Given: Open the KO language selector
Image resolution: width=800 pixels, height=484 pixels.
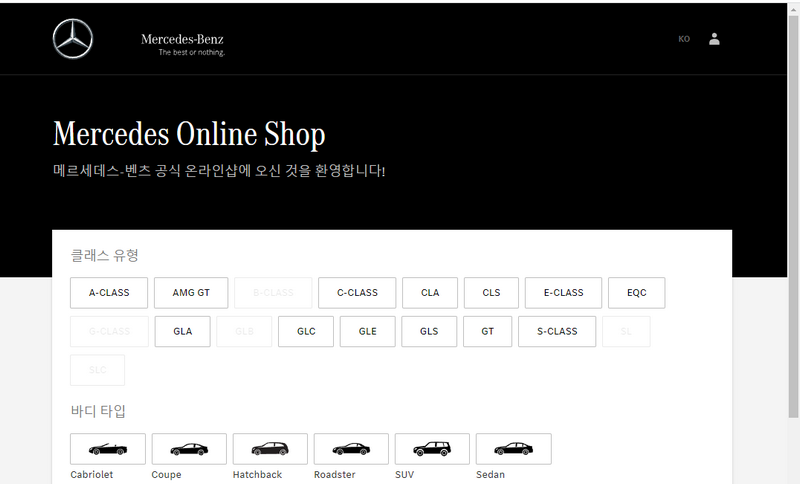Looking at the screenshot, I should tap(684, 39).
